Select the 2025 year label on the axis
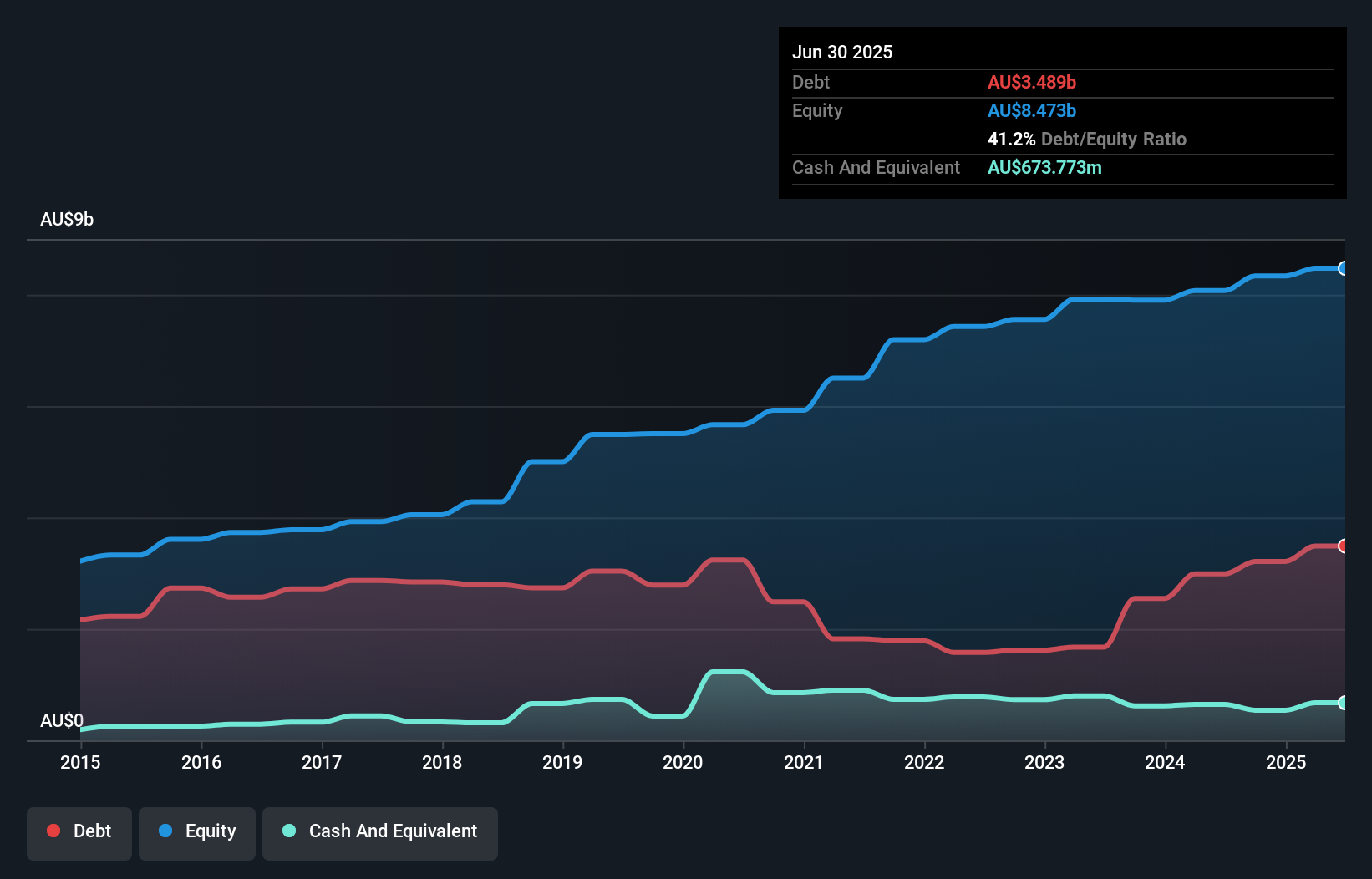Viewport: 1372px width, 879px height. 1287,762
